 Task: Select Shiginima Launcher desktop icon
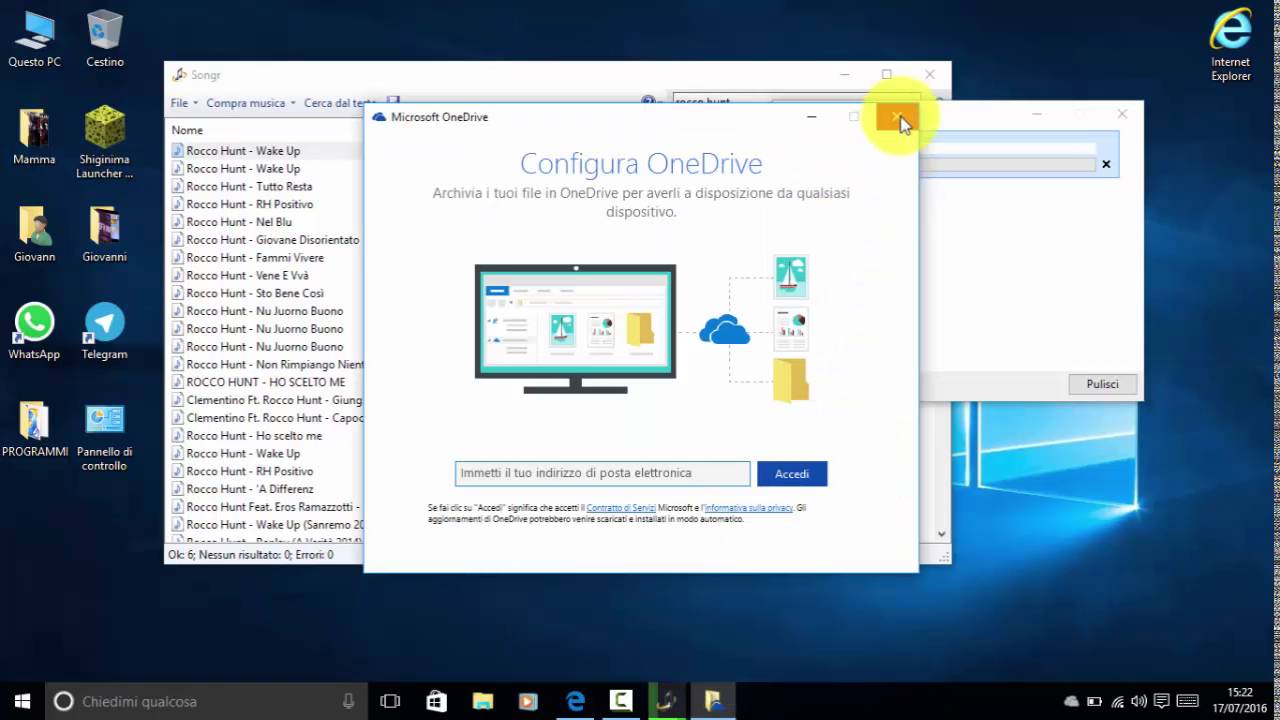click(105, 142)
